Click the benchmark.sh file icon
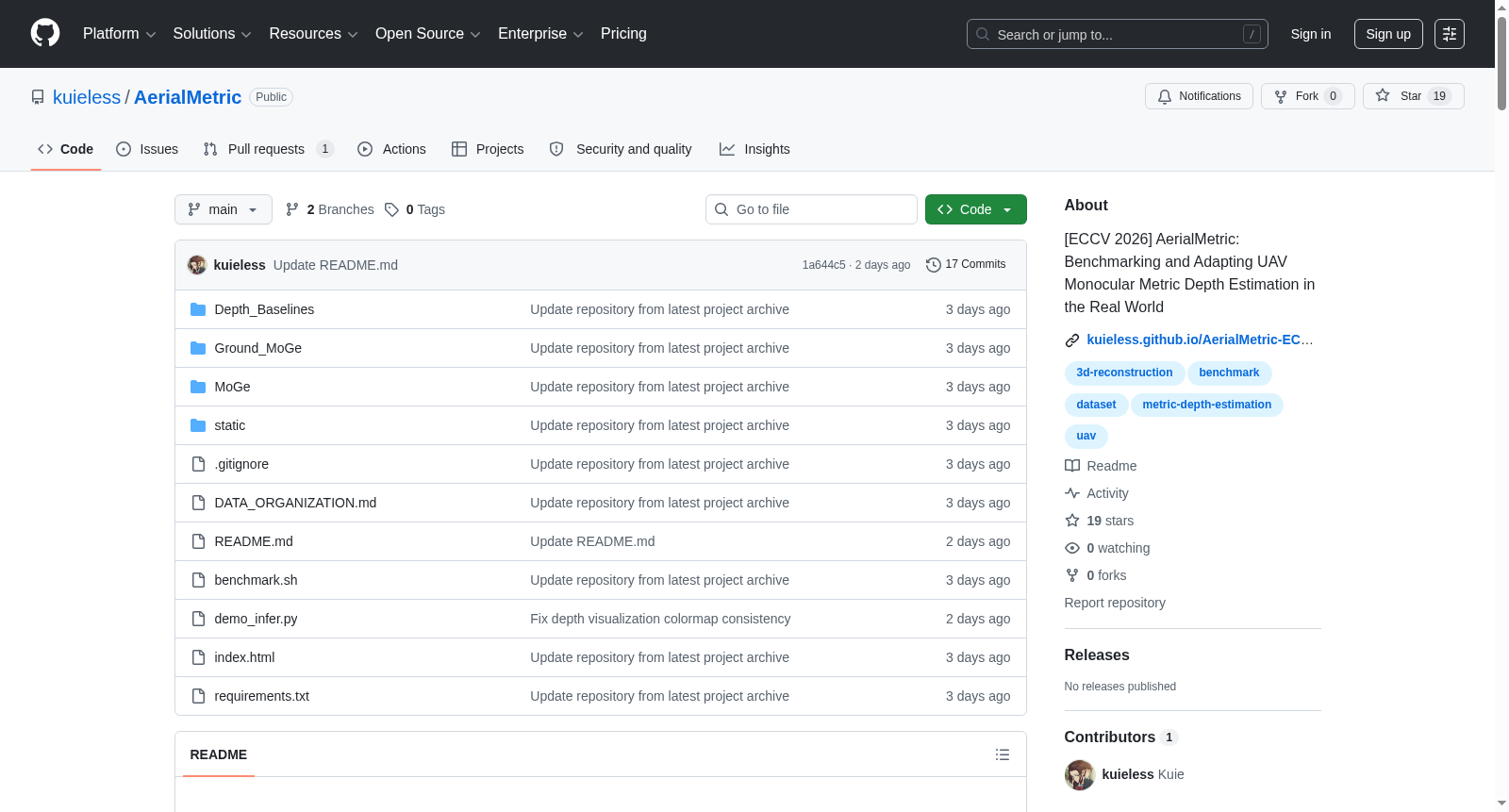The height and width of the screenshot is (812, 1509). click(198, 580)
